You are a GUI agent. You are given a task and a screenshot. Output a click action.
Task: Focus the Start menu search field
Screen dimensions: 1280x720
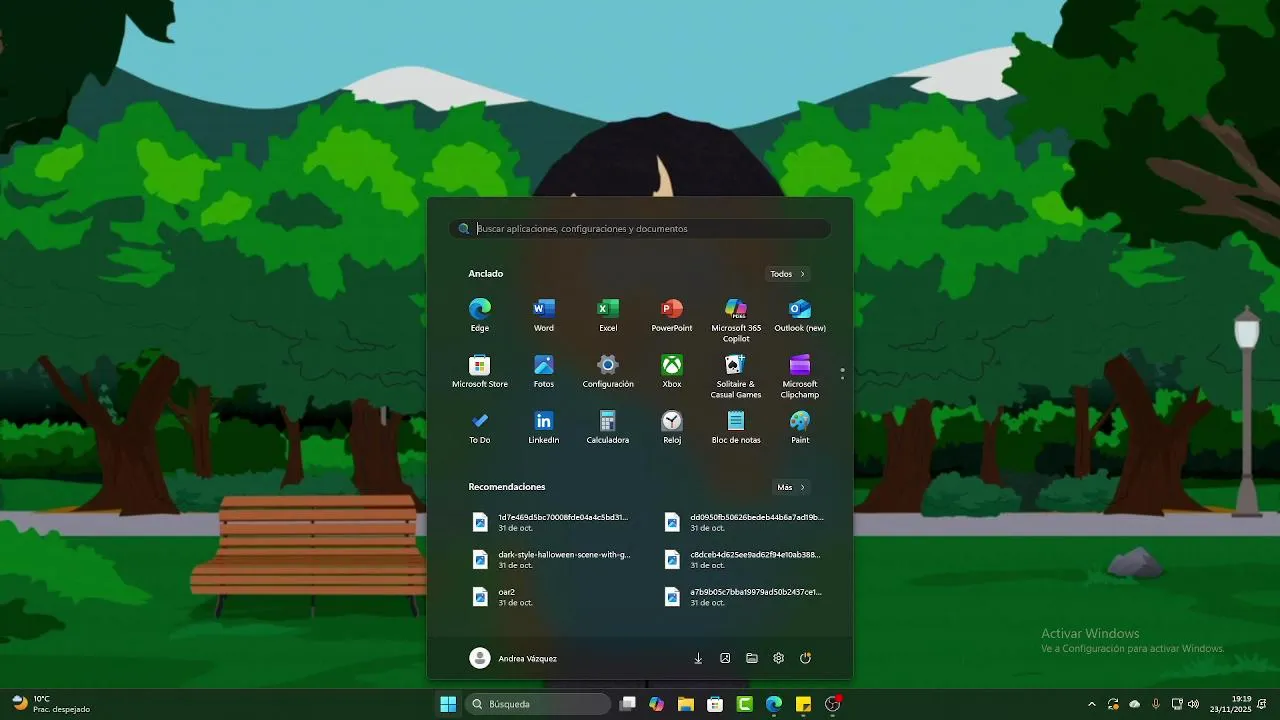[640, 229]
